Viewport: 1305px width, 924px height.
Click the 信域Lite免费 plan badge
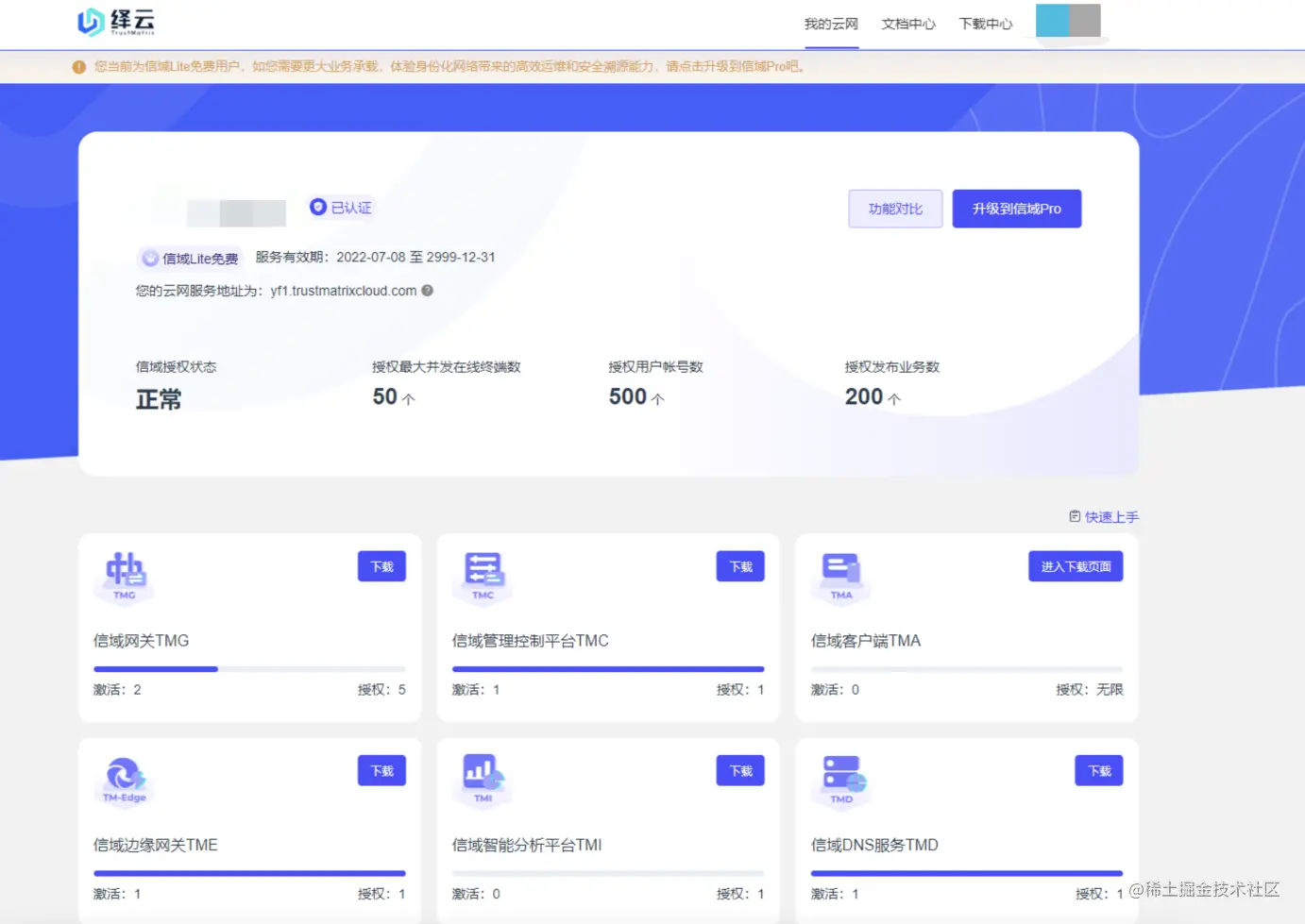click(x=190, y=259)
